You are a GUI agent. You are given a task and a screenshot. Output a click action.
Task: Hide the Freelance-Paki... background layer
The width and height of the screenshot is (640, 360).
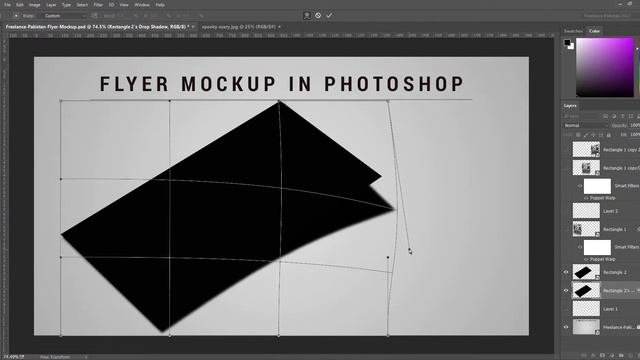(x=566, y=327)
